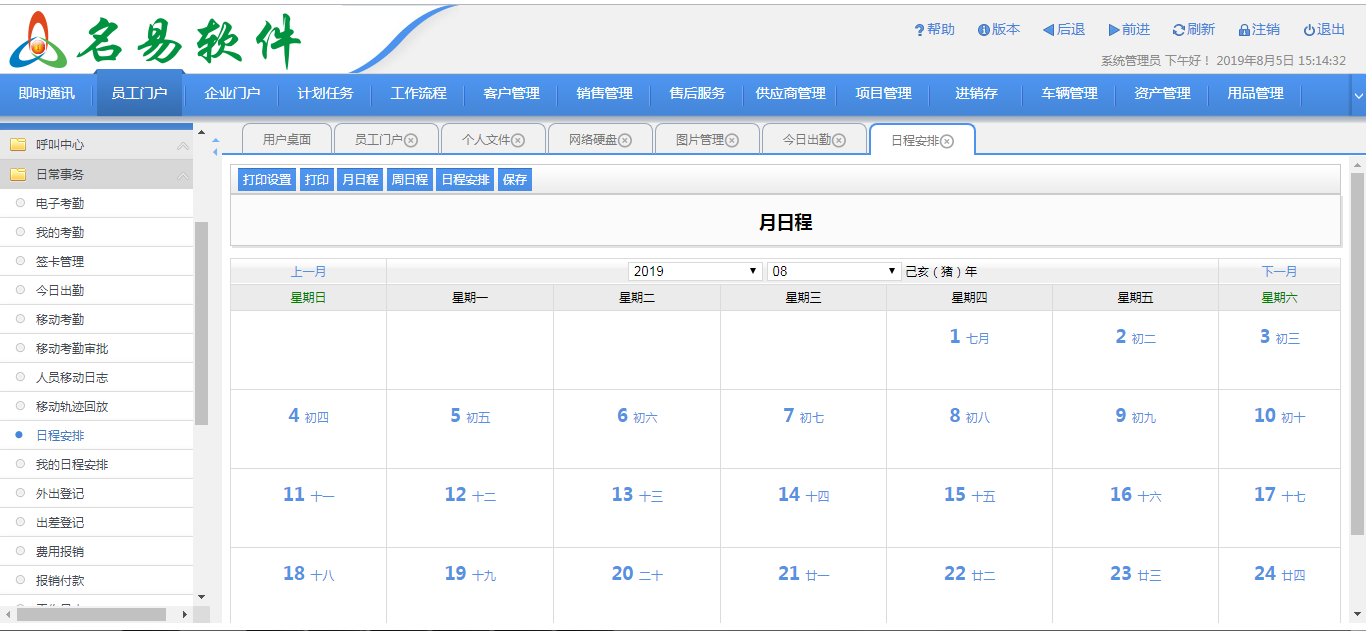Select 费用报销 sidebar item
The image size is (1366, 631).
pyautogui.click(x=60, y=552)
